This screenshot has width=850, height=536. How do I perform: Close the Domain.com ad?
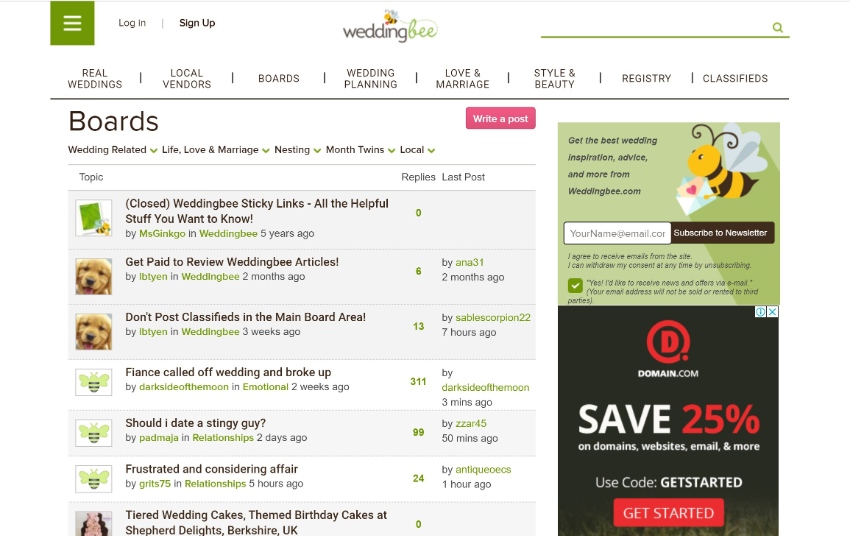pos(772,312)
